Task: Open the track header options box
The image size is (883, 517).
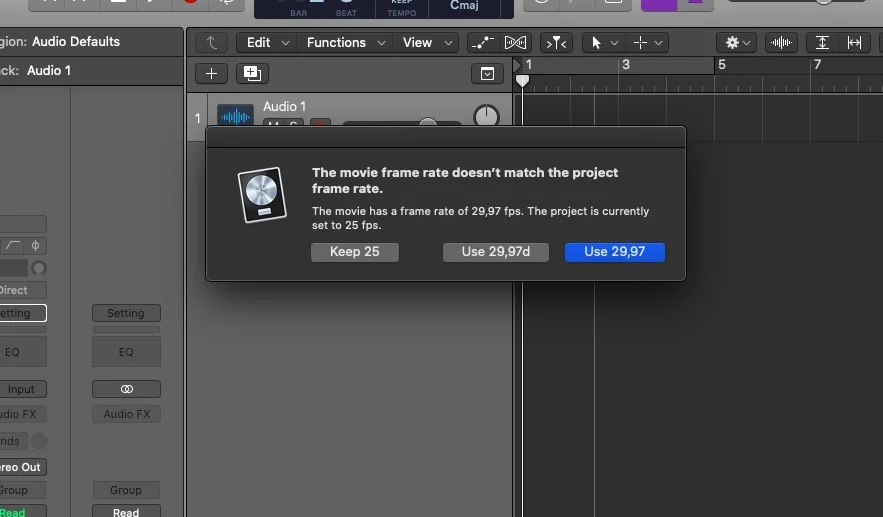Action: 487,74
